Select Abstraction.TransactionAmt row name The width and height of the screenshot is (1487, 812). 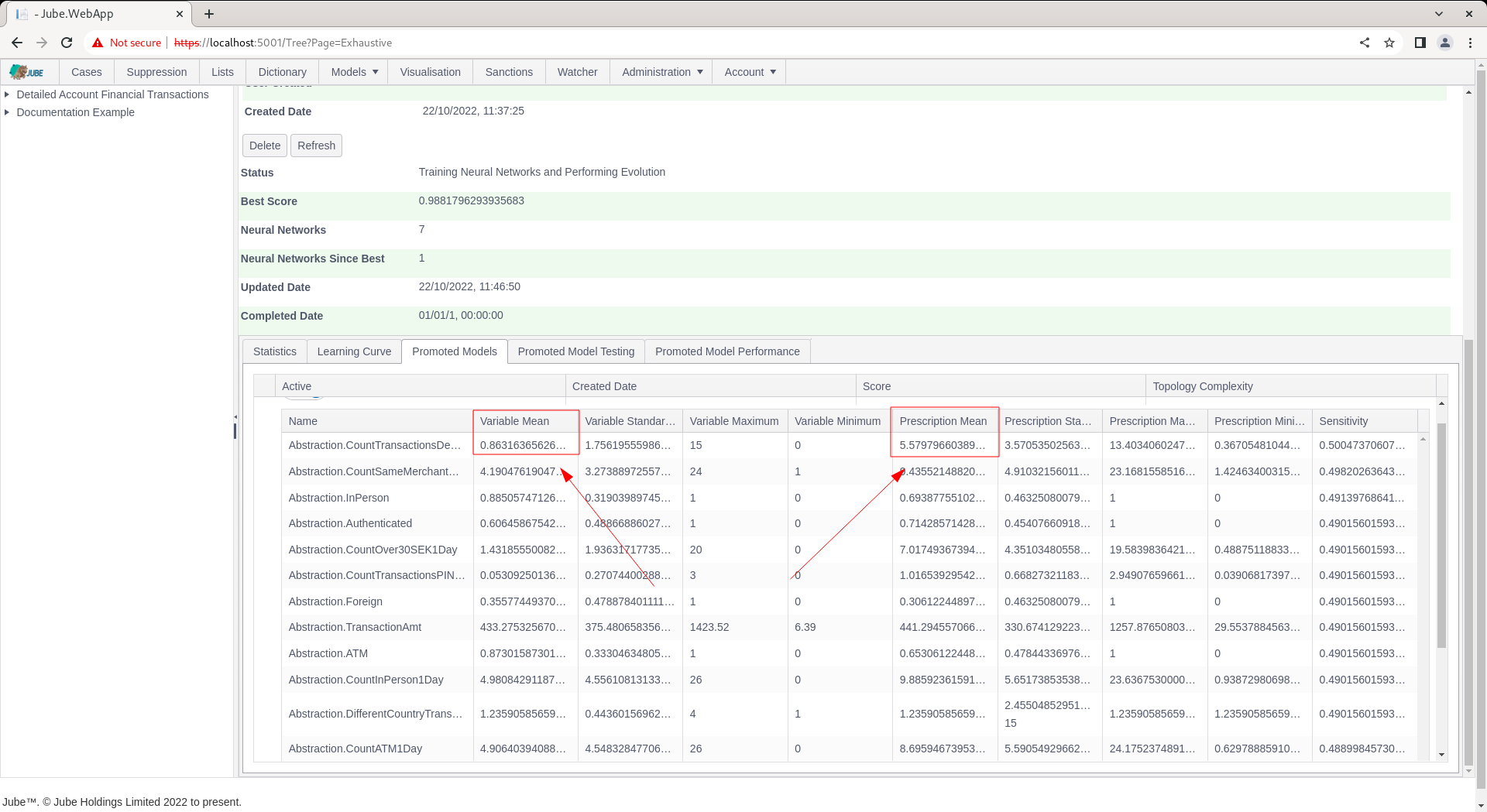(355, 627)
